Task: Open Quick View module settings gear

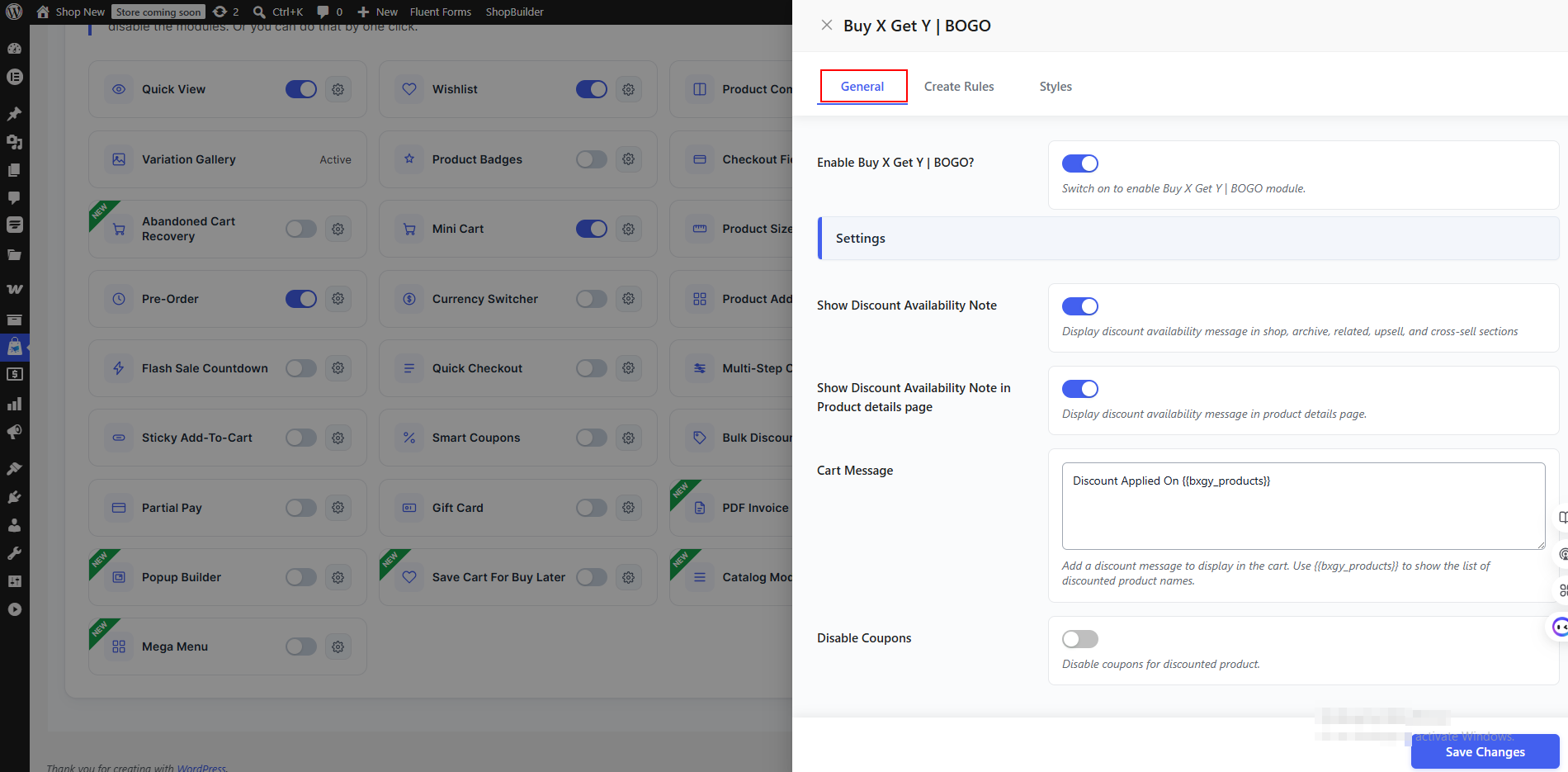Action: 338,89
